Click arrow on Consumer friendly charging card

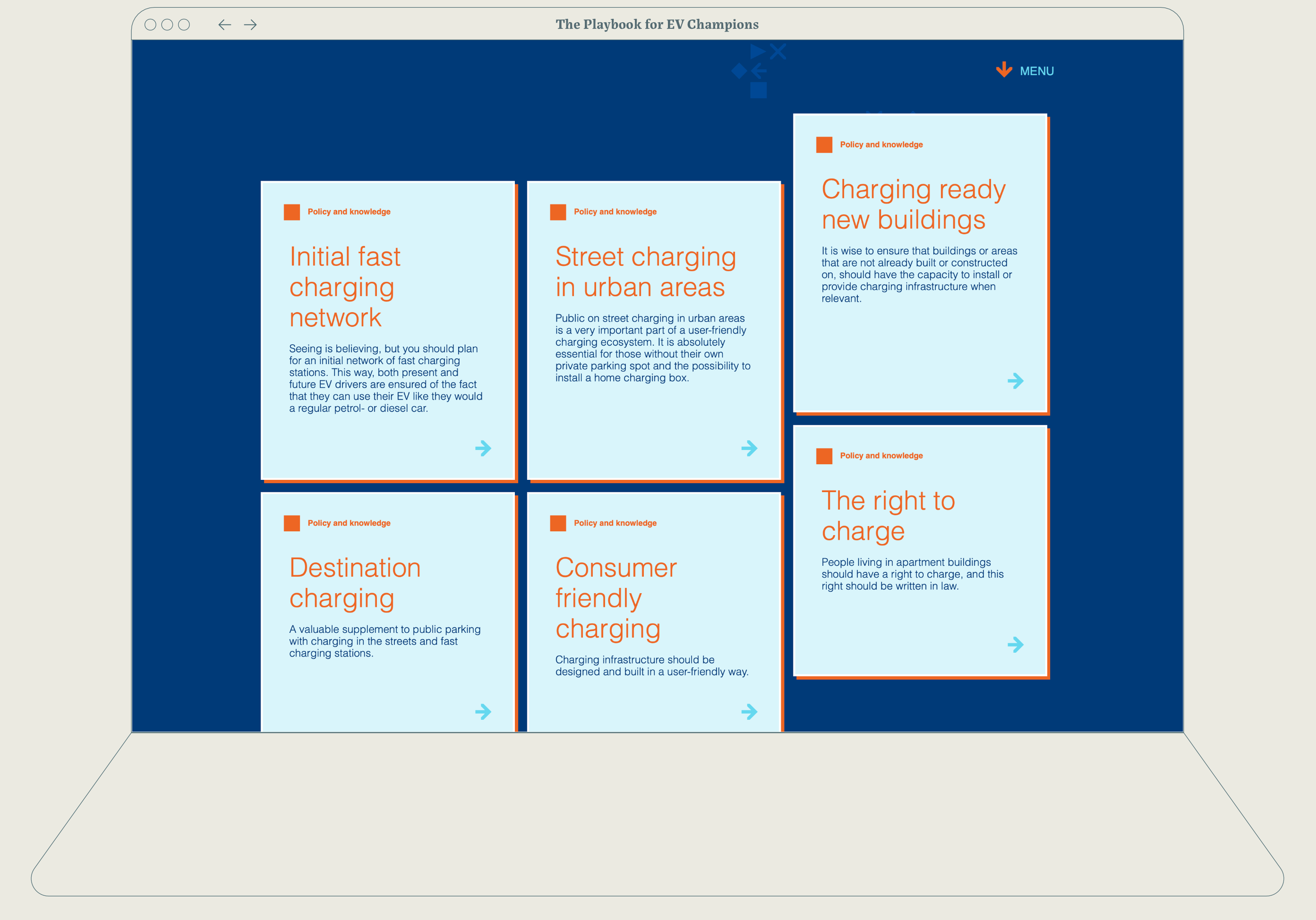(x=749, y=712)
